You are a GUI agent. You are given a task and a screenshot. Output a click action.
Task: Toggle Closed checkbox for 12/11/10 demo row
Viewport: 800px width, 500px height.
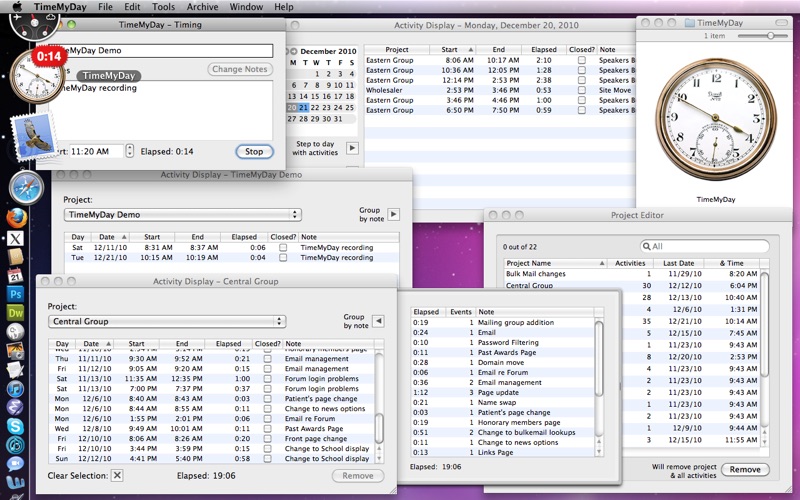point(283,247)
